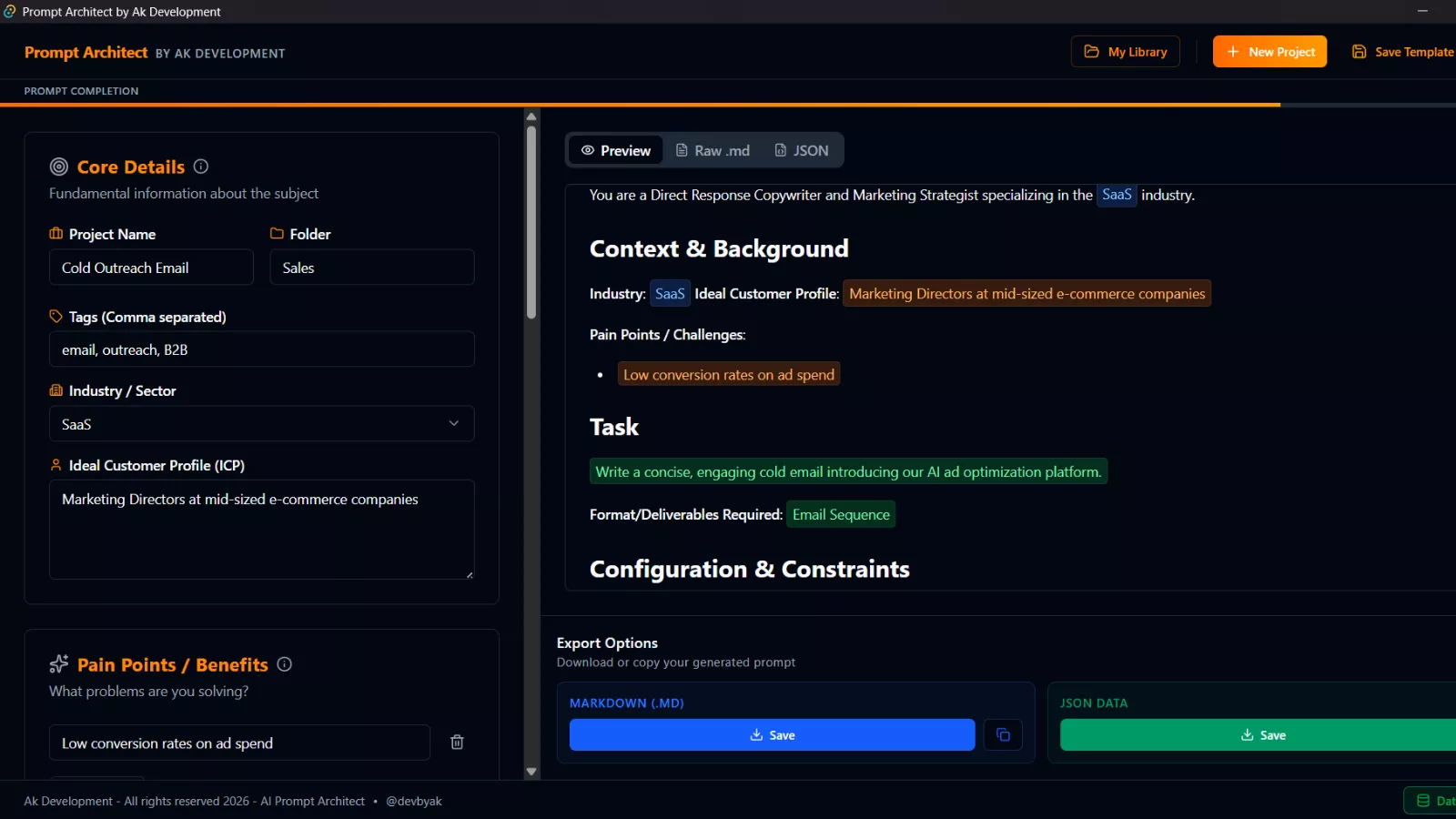Click the Project Name input field
The height and width of the screenshot is (819, 1456).
(151, 268)
